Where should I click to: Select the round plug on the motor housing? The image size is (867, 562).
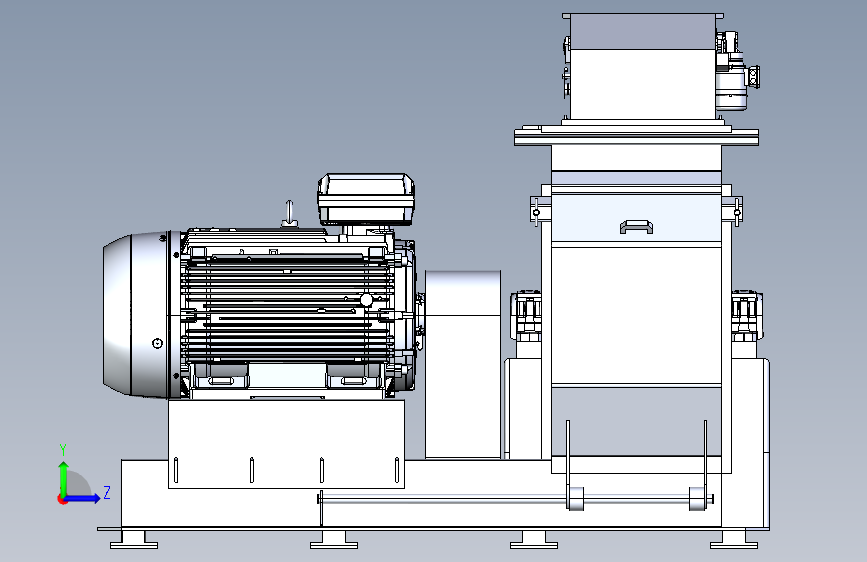[x=366, y=300]
